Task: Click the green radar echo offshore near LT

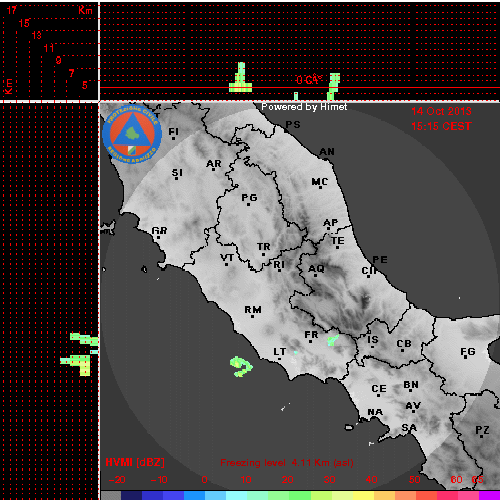Action: (x=241, y=366)
